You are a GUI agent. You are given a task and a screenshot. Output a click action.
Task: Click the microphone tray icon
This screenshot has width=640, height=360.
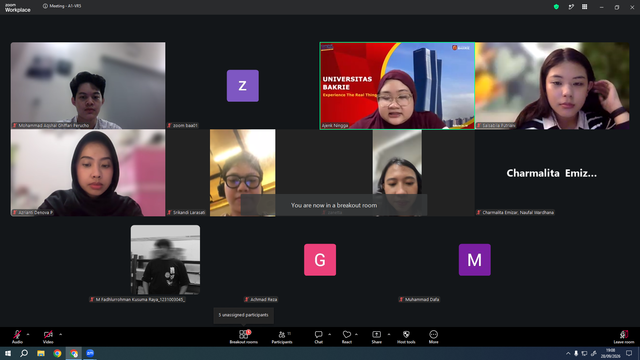[x=576, y=353]
